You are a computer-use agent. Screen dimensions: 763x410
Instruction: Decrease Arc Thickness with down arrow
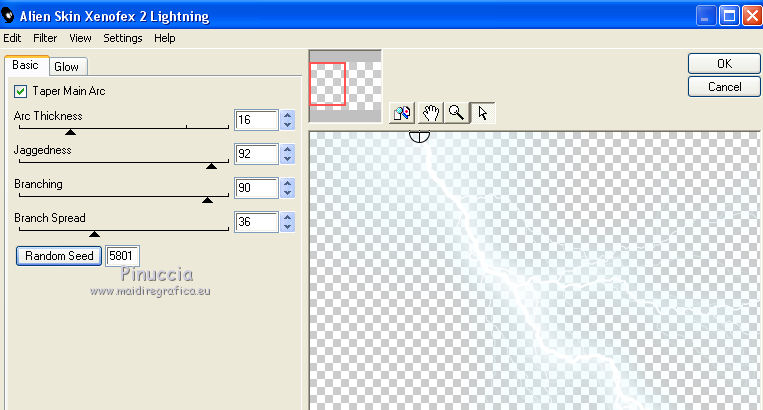(288, 125)
